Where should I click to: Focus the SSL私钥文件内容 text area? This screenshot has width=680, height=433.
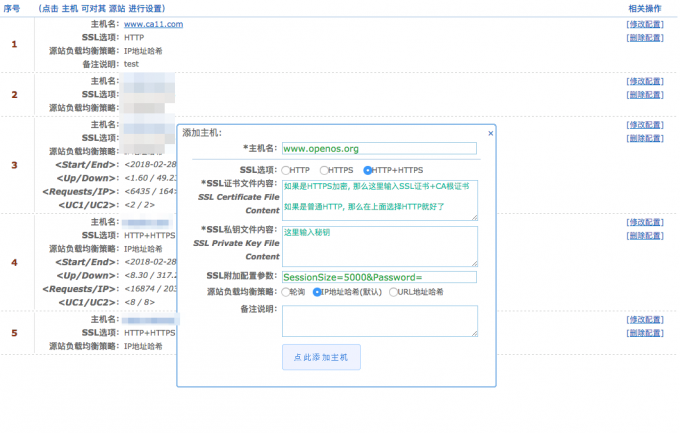(x=379, y=245)
